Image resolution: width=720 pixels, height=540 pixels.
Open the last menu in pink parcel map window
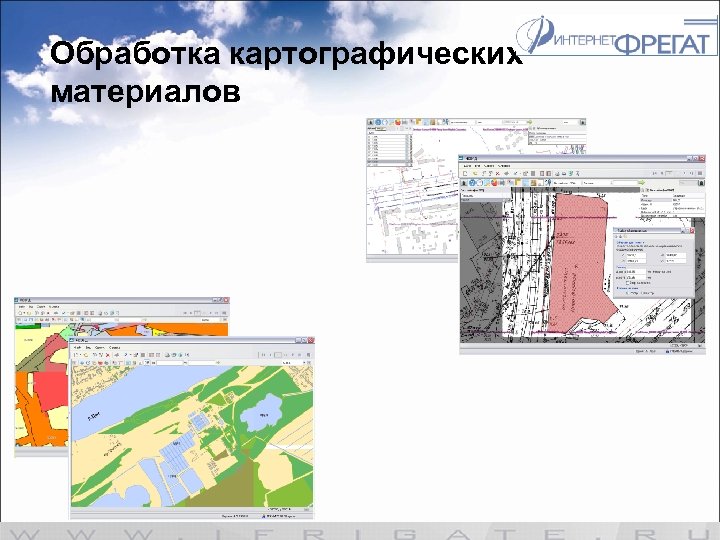pyautogui.click(x=504, y=166)
